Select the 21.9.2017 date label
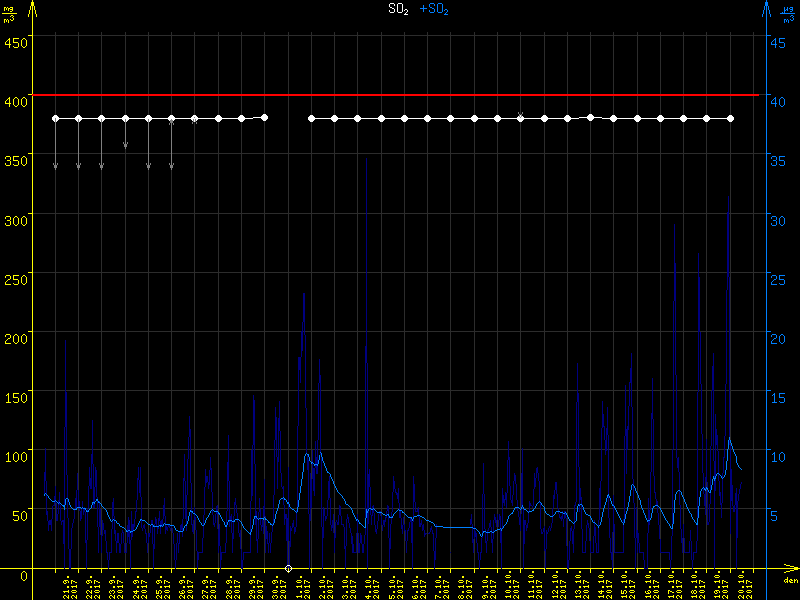The height and width of the screenshot is (600, 800). (x=67, y=586)
